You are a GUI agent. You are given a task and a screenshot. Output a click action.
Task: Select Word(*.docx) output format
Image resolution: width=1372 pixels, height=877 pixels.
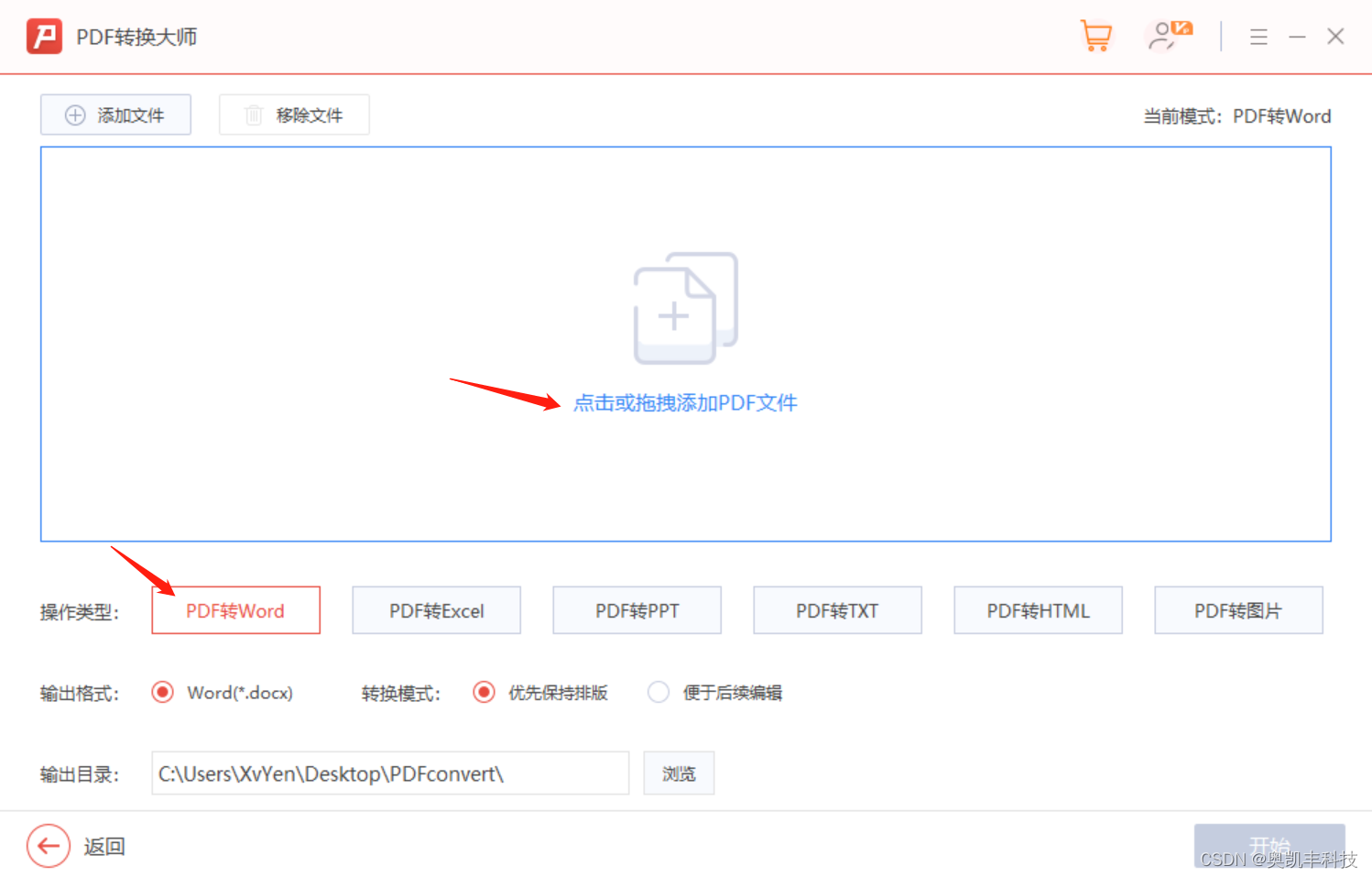click(x=162, y=692)
